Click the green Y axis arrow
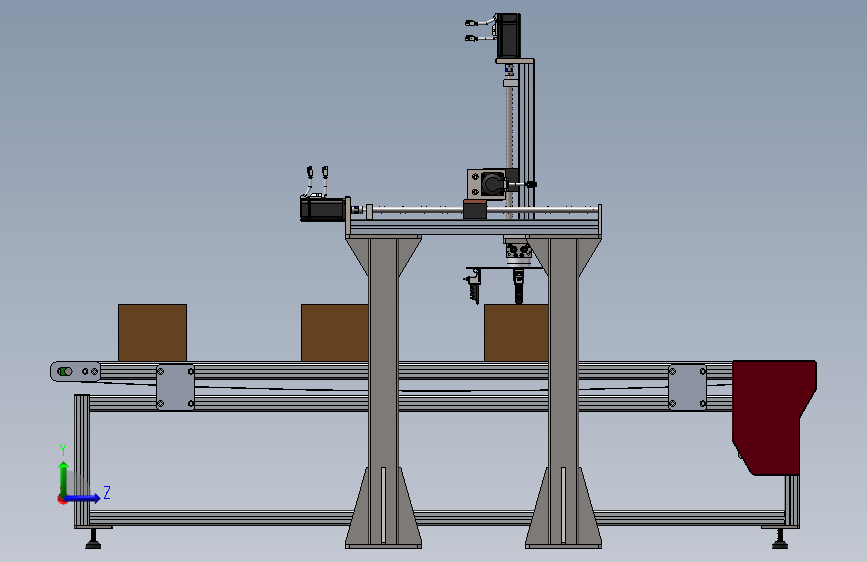The width and height of the screenshot is (867, 562). [64, 478]
